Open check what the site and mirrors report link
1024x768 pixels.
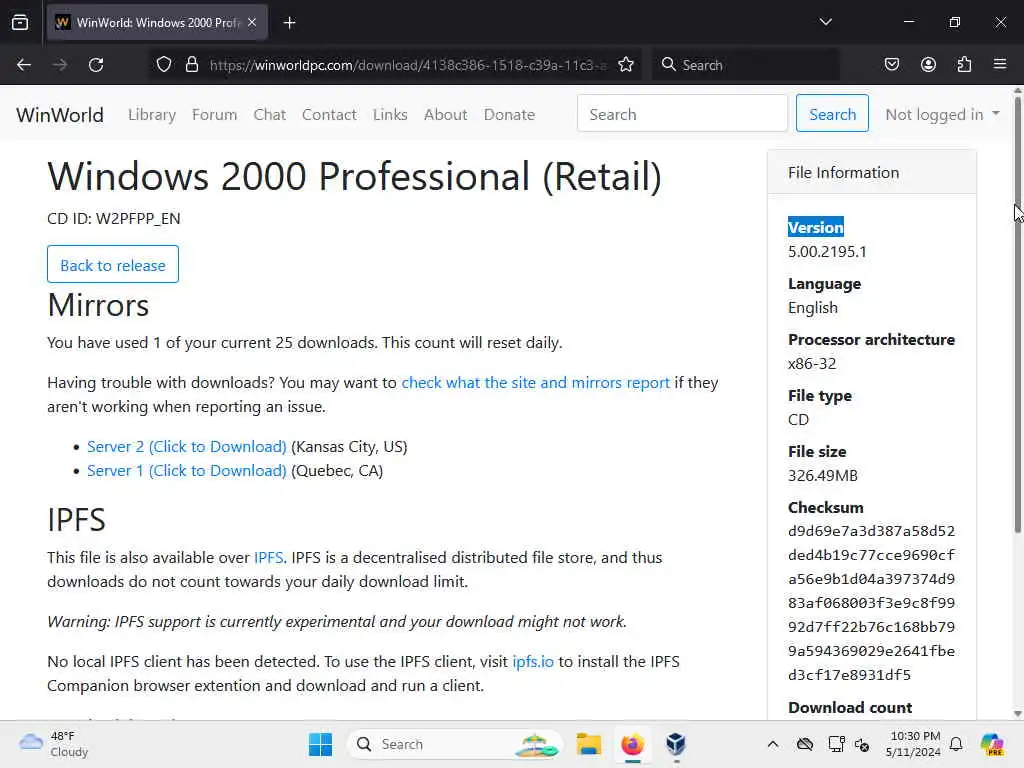click(536, 383)
